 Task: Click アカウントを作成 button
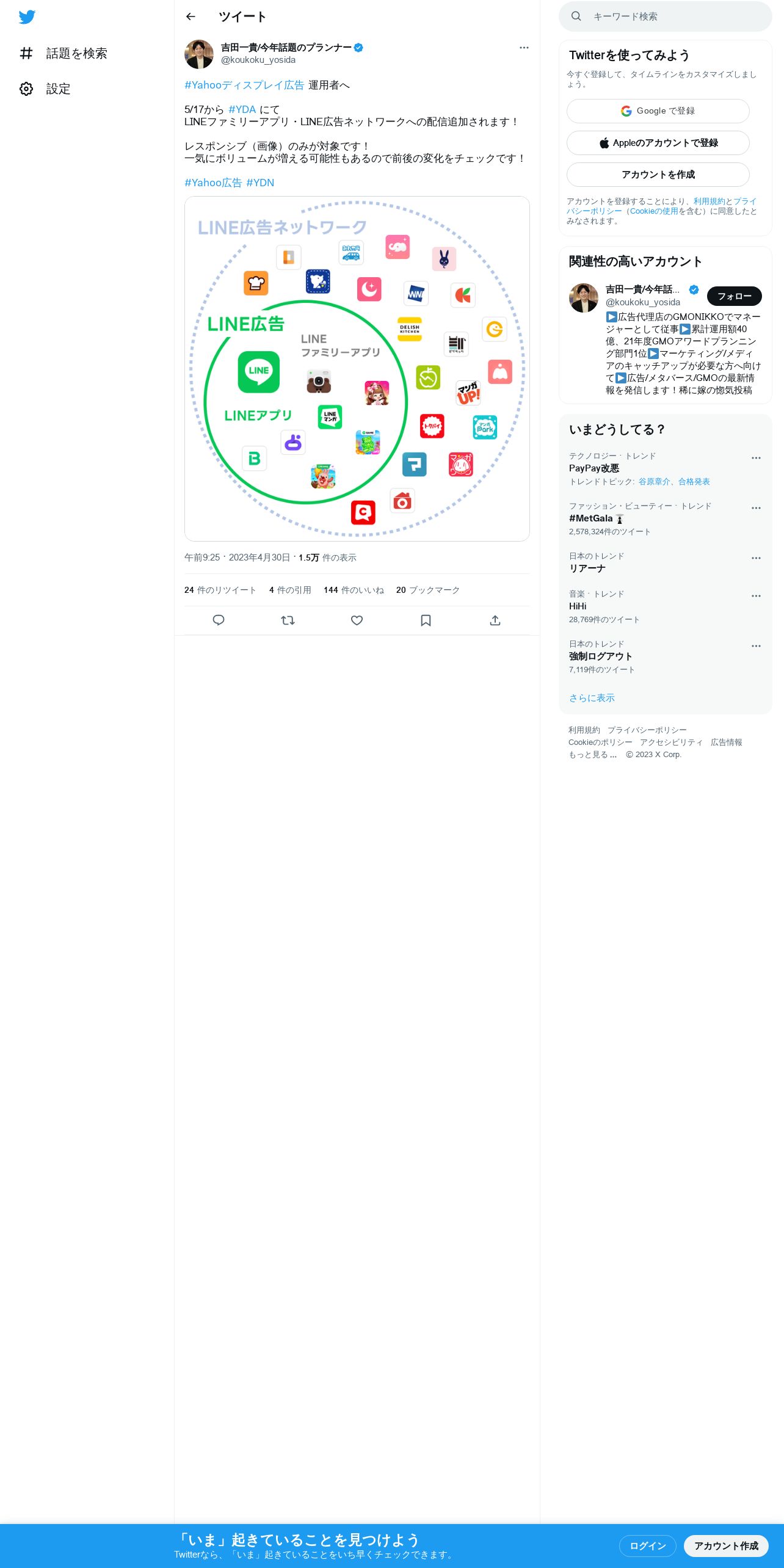658,175
